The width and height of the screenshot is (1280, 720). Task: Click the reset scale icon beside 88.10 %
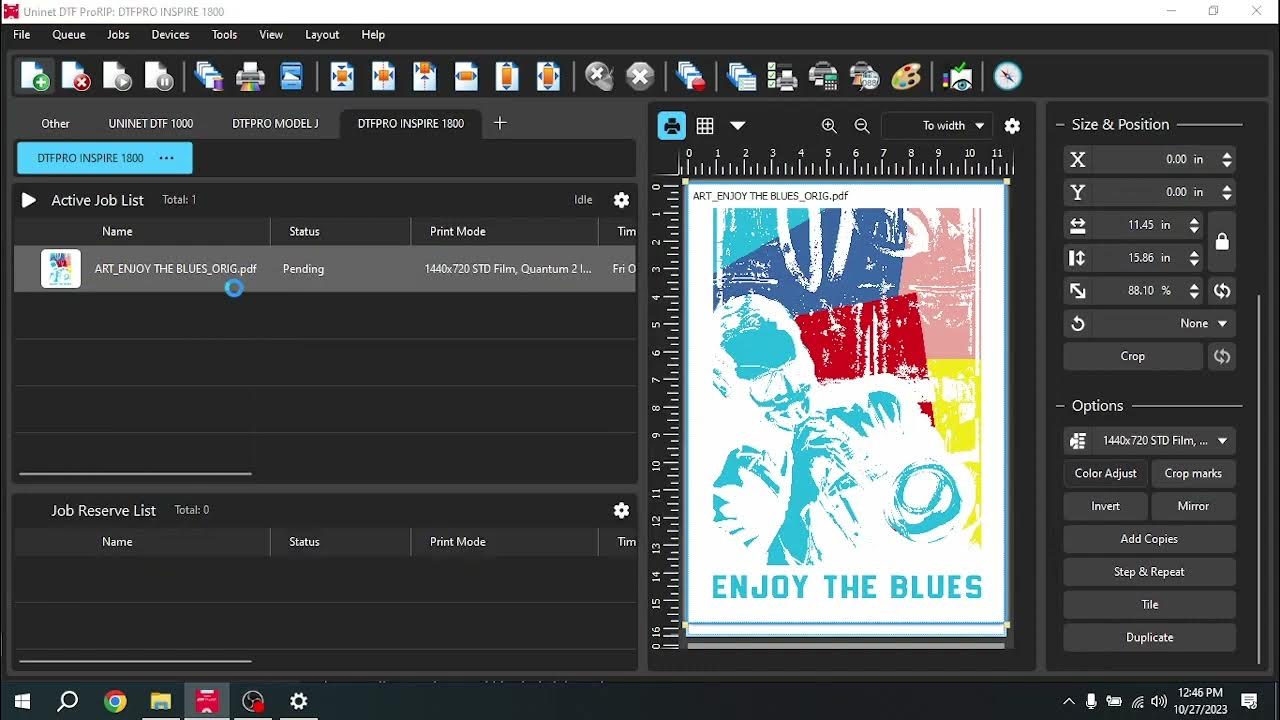coord(1221,290)
